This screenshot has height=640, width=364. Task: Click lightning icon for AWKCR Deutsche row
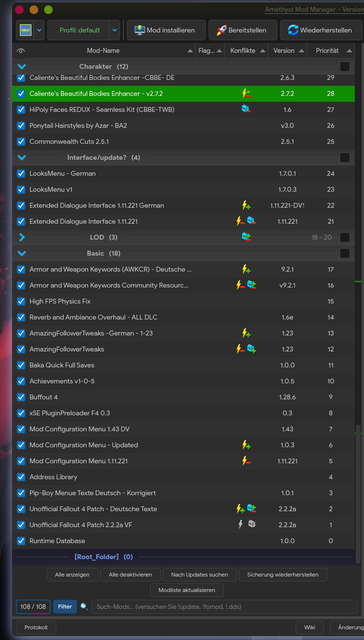(x=246, y=269)
